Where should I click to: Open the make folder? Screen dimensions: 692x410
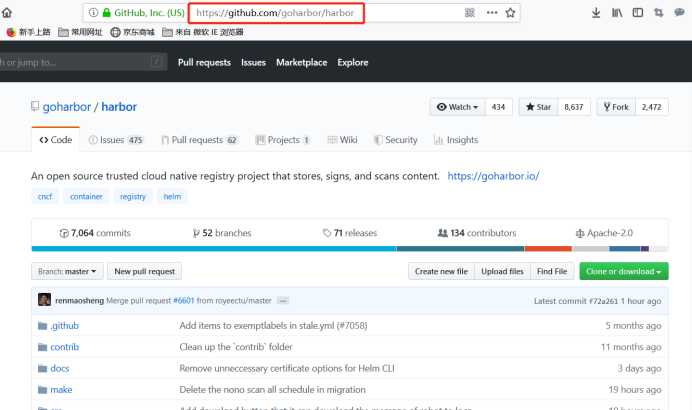coord(61,390)
